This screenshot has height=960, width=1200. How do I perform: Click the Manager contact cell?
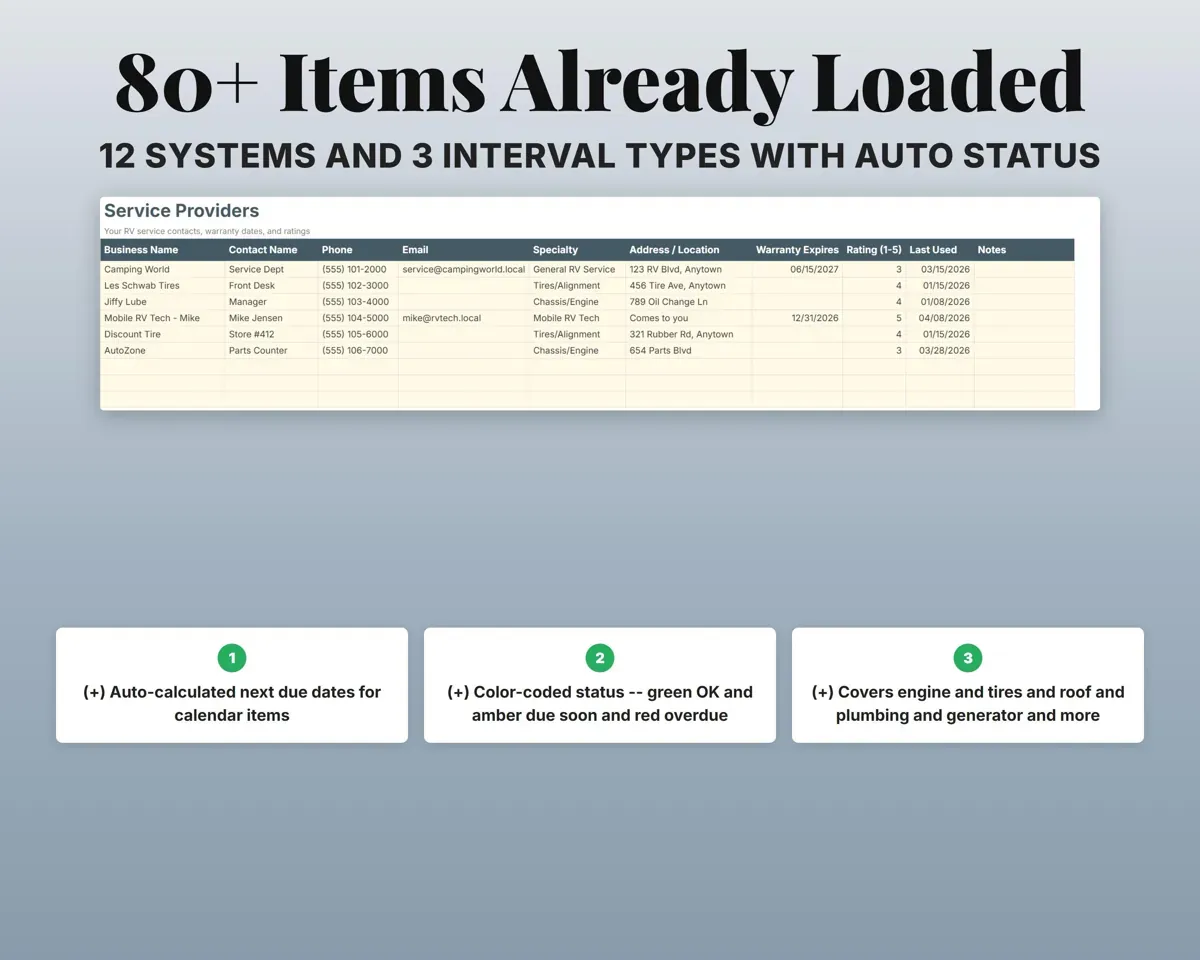[x=271, y=302]
